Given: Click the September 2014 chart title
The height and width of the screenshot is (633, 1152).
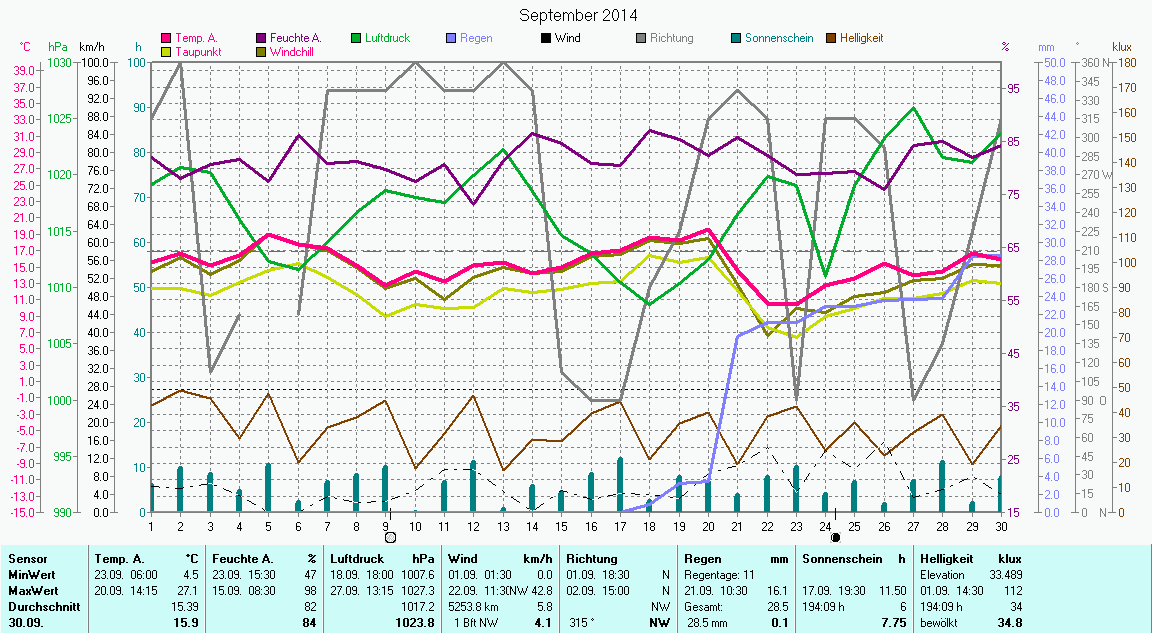Looking at the screenshot, I should [578, 16].
